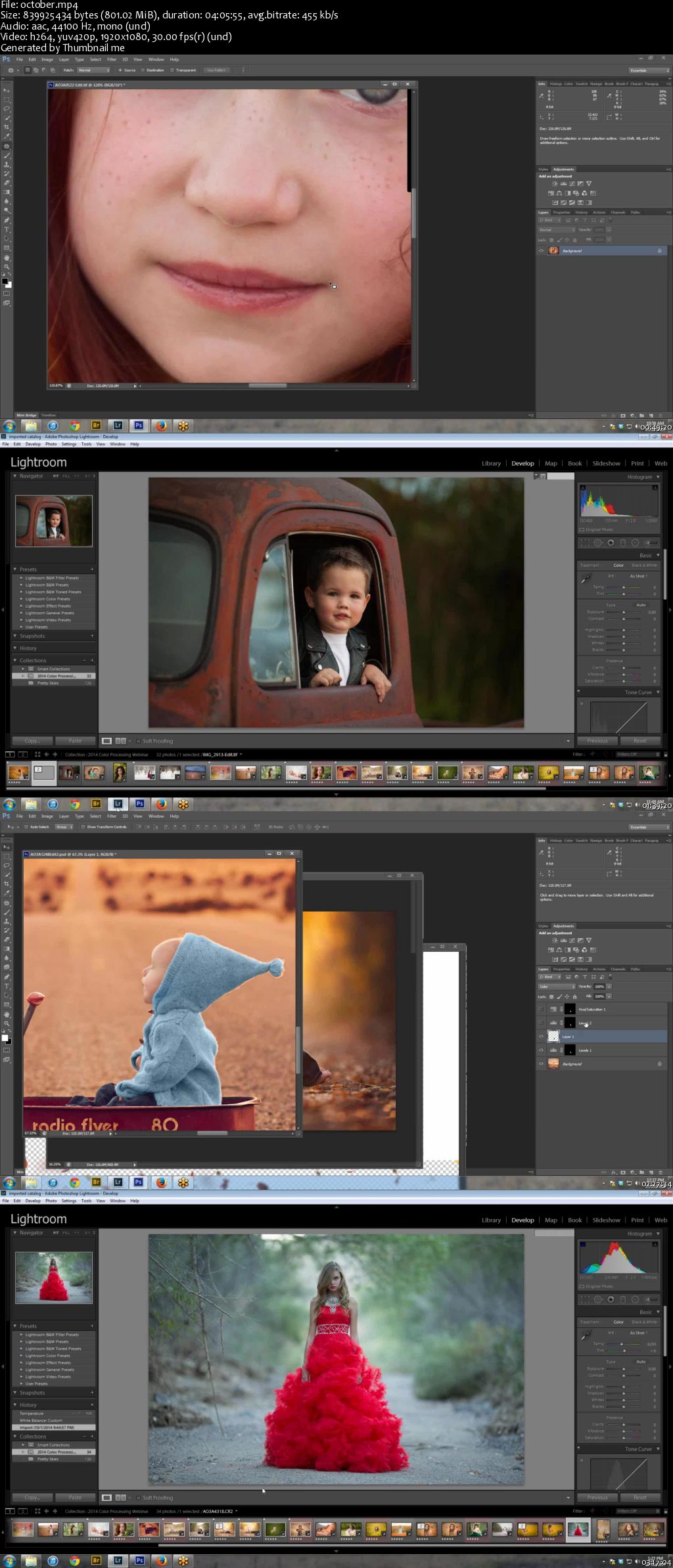The height and width of the screenshot is (1568, 673).
Task: Click Reset button in red-dress Lightroom frame
Action: (640, 1498)
